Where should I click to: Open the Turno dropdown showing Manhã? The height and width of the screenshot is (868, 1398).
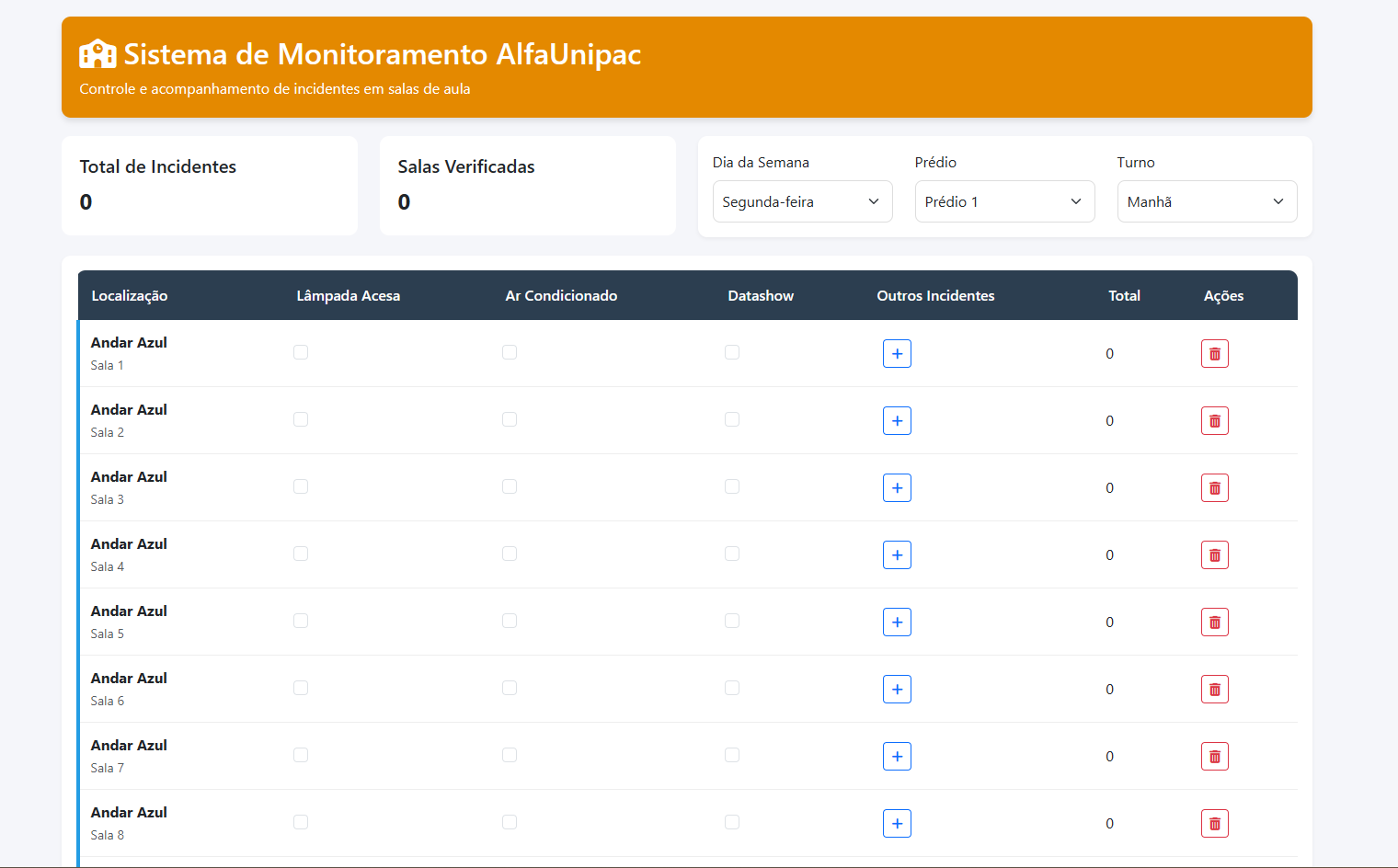[1207, 201]
